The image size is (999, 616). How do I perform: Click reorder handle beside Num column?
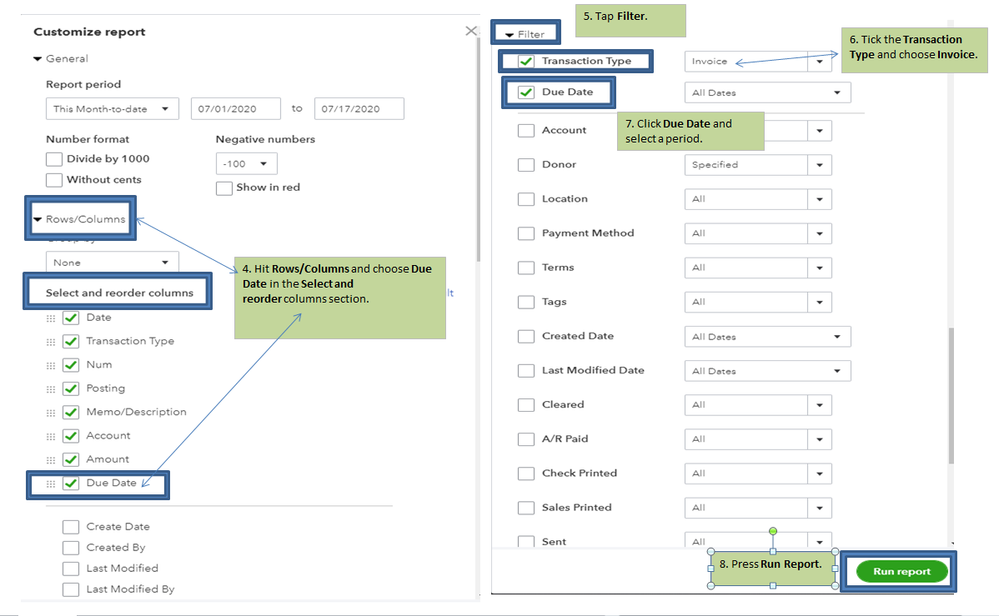click(51, 365)
